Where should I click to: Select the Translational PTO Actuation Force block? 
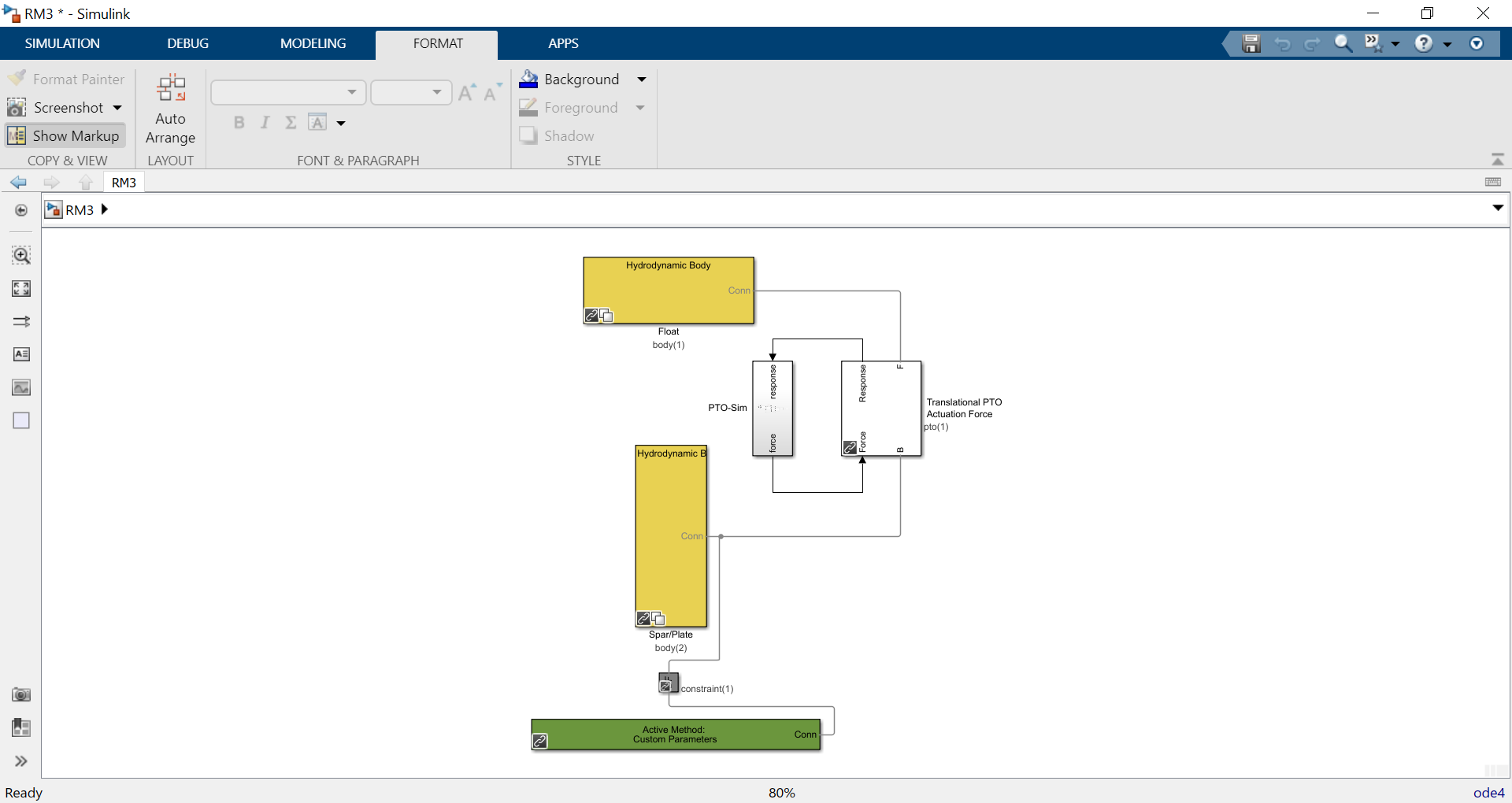(x=881, y=409)
